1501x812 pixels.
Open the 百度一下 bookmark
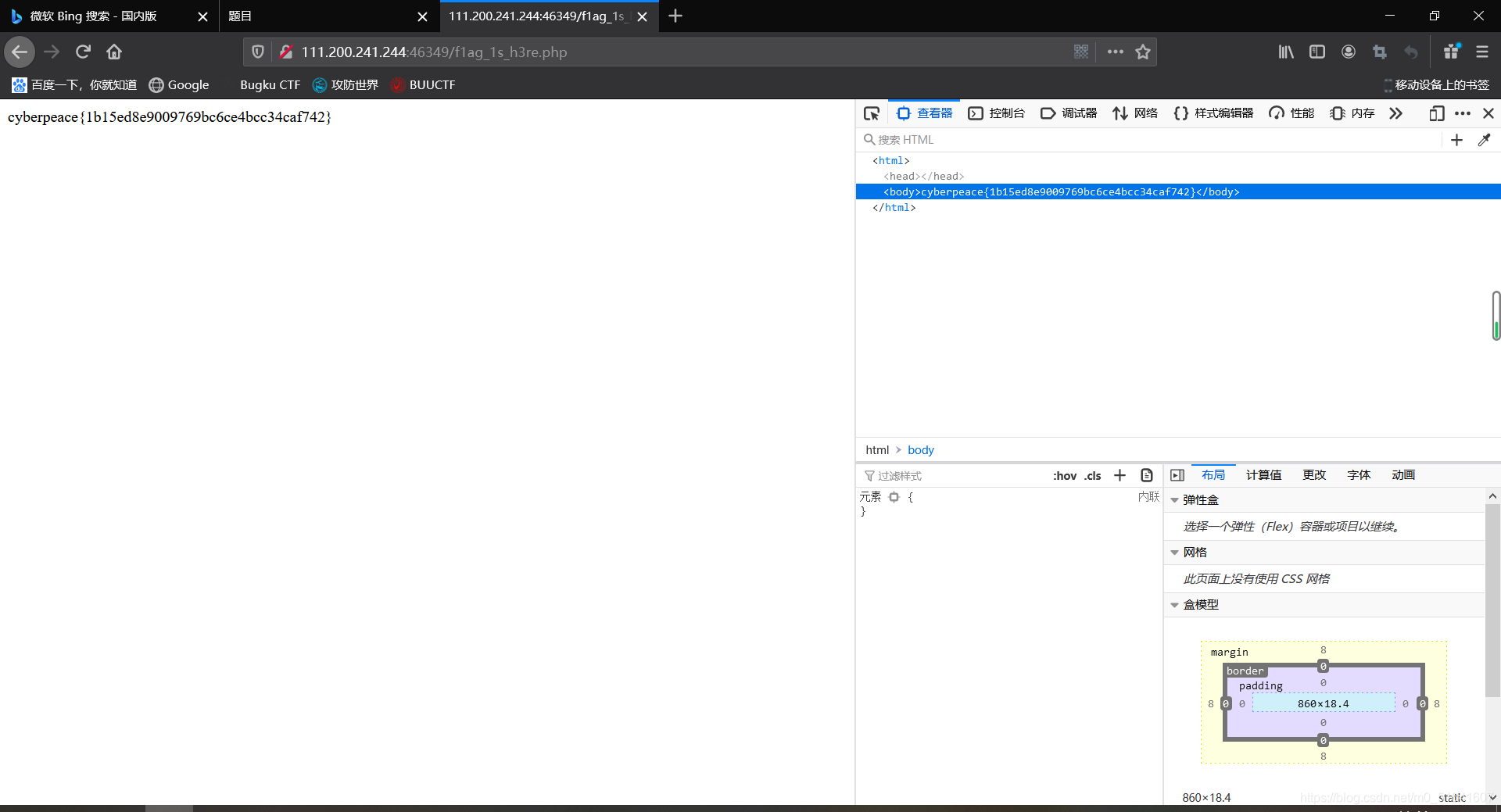click(x=74, y=85)
